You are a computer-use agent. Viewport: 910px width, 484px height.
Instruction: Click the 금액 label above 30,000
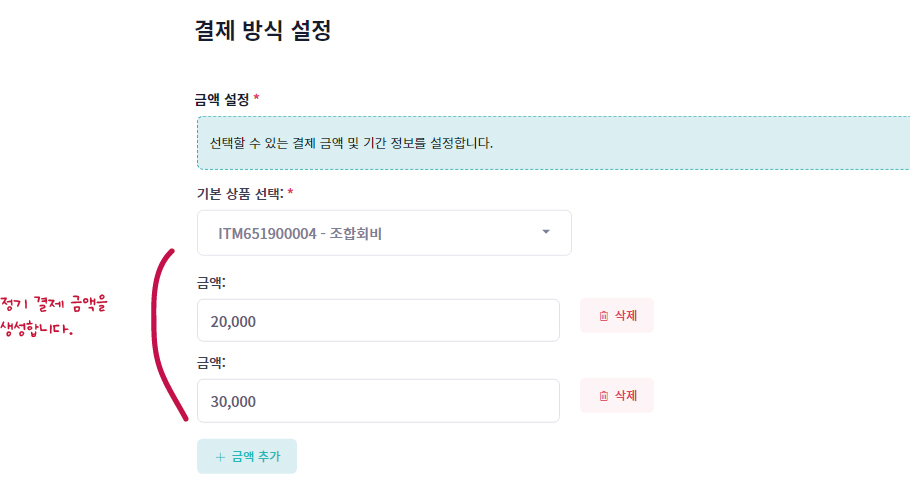point(211,363)
